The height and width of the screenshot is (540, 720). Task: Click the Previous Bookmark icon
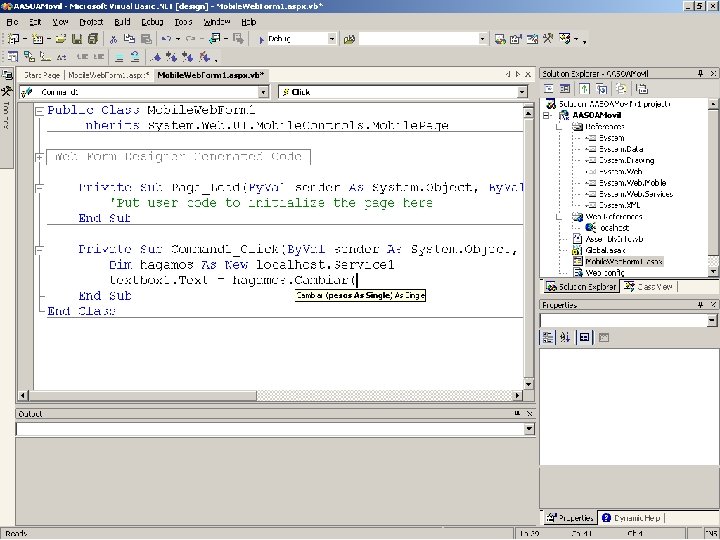point(188,57)
